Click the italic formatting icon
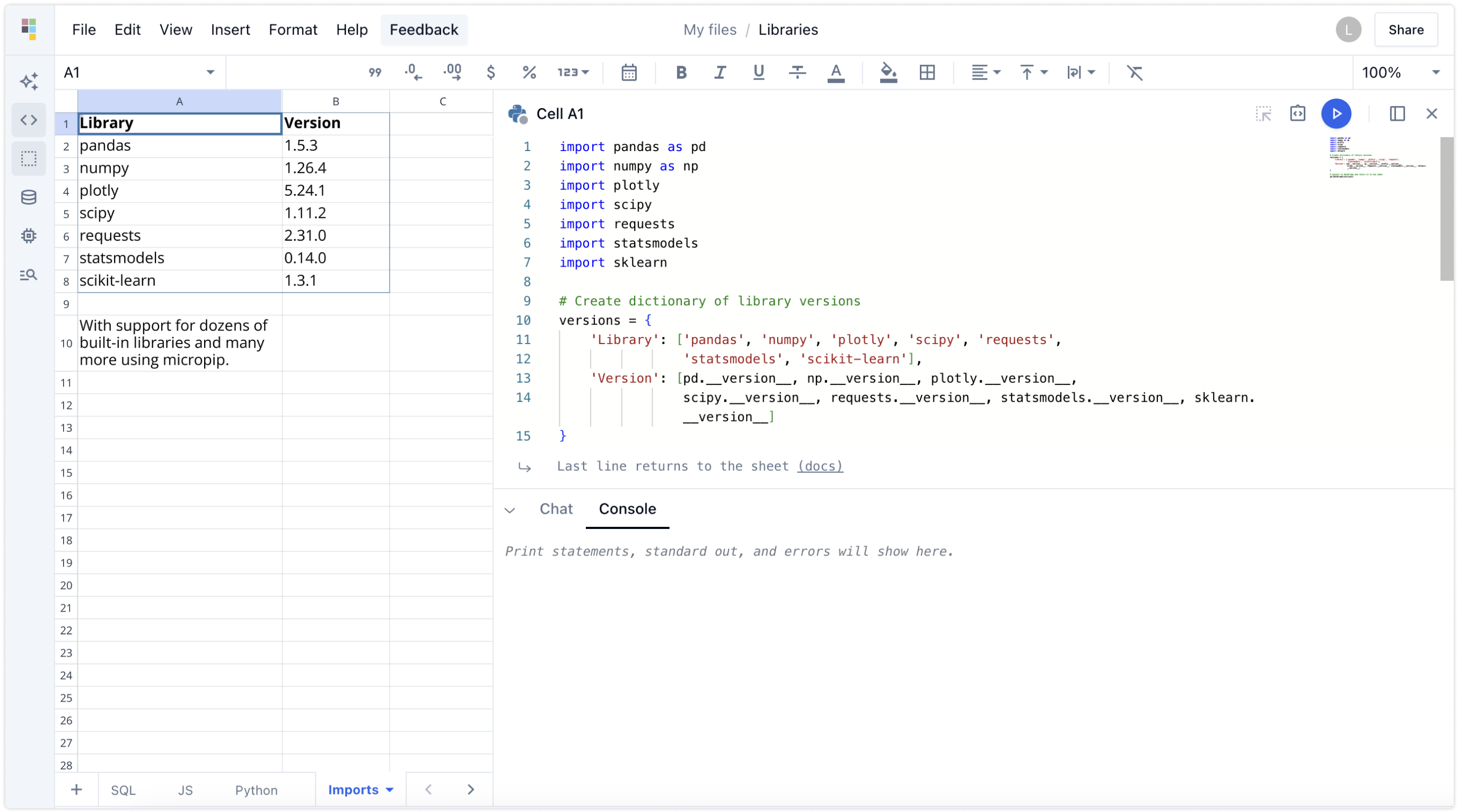 point(719,72)
